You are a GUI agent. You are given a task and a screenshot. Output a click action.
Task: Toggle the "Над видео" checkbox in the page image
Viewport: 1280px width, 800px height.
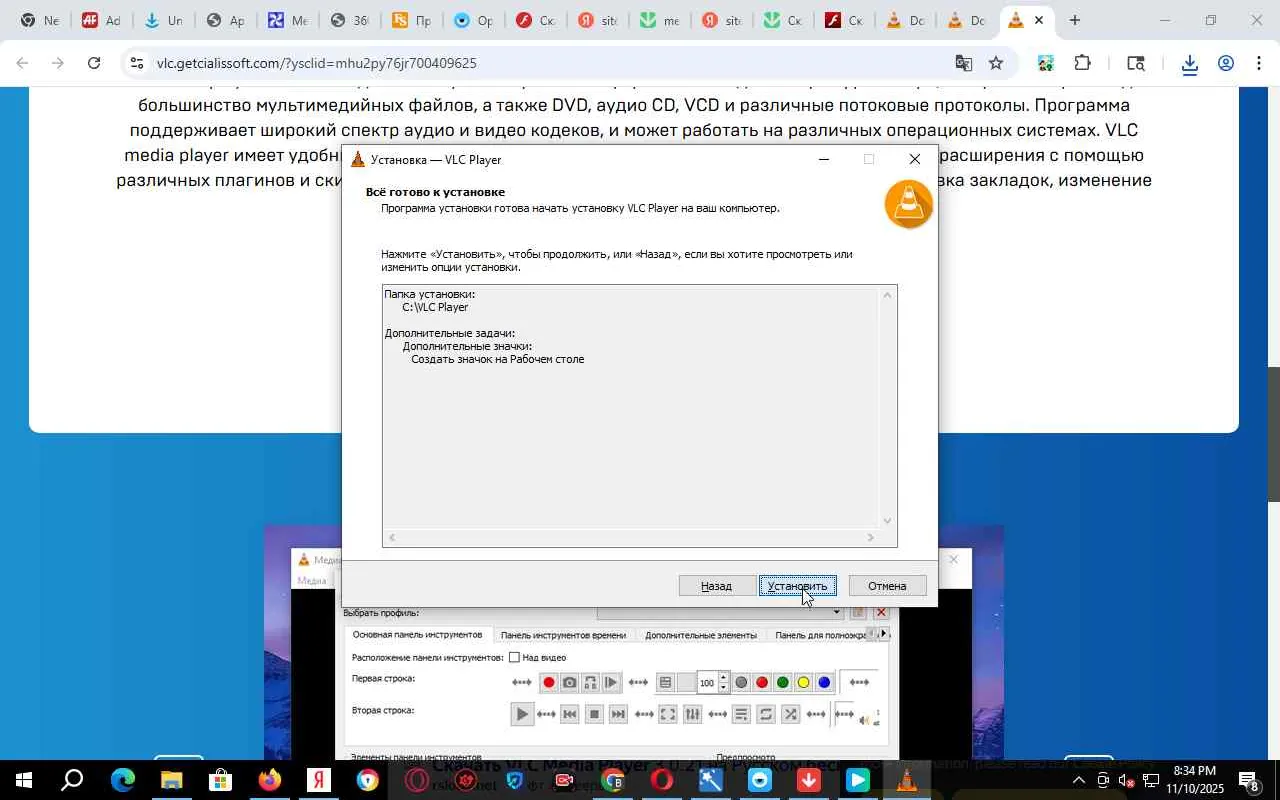click(x=514, y=657)
